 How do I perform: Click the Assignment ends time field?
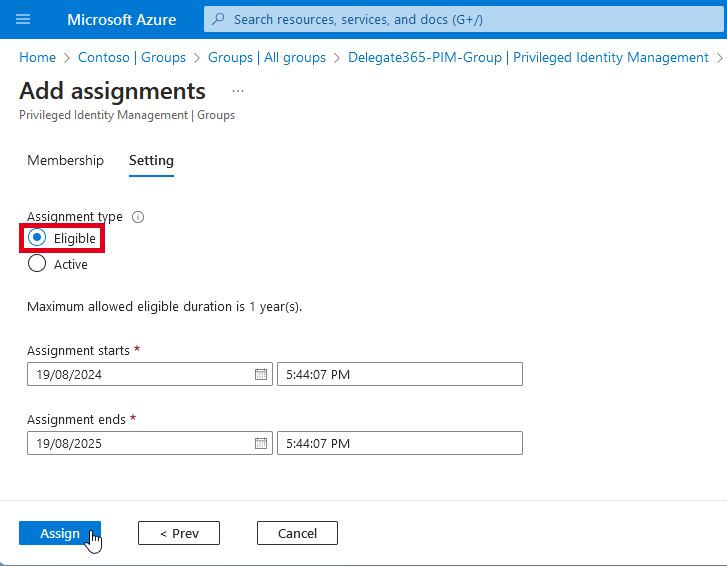click(399, 443)
